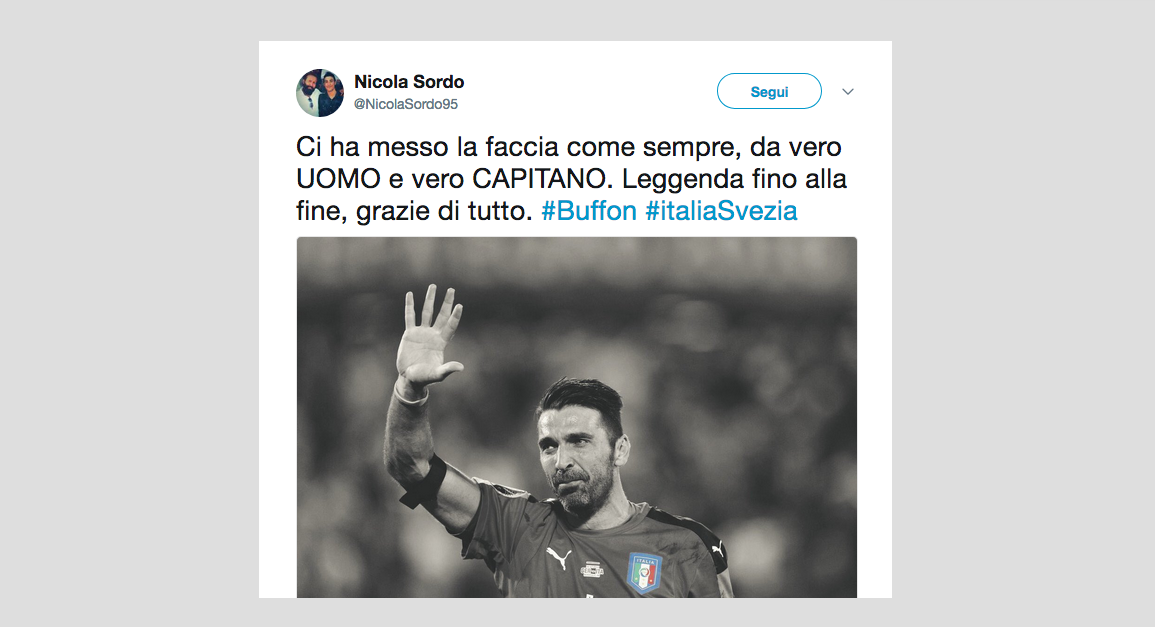Open the black-and-white tweet photo

click(x=577, y=417)
